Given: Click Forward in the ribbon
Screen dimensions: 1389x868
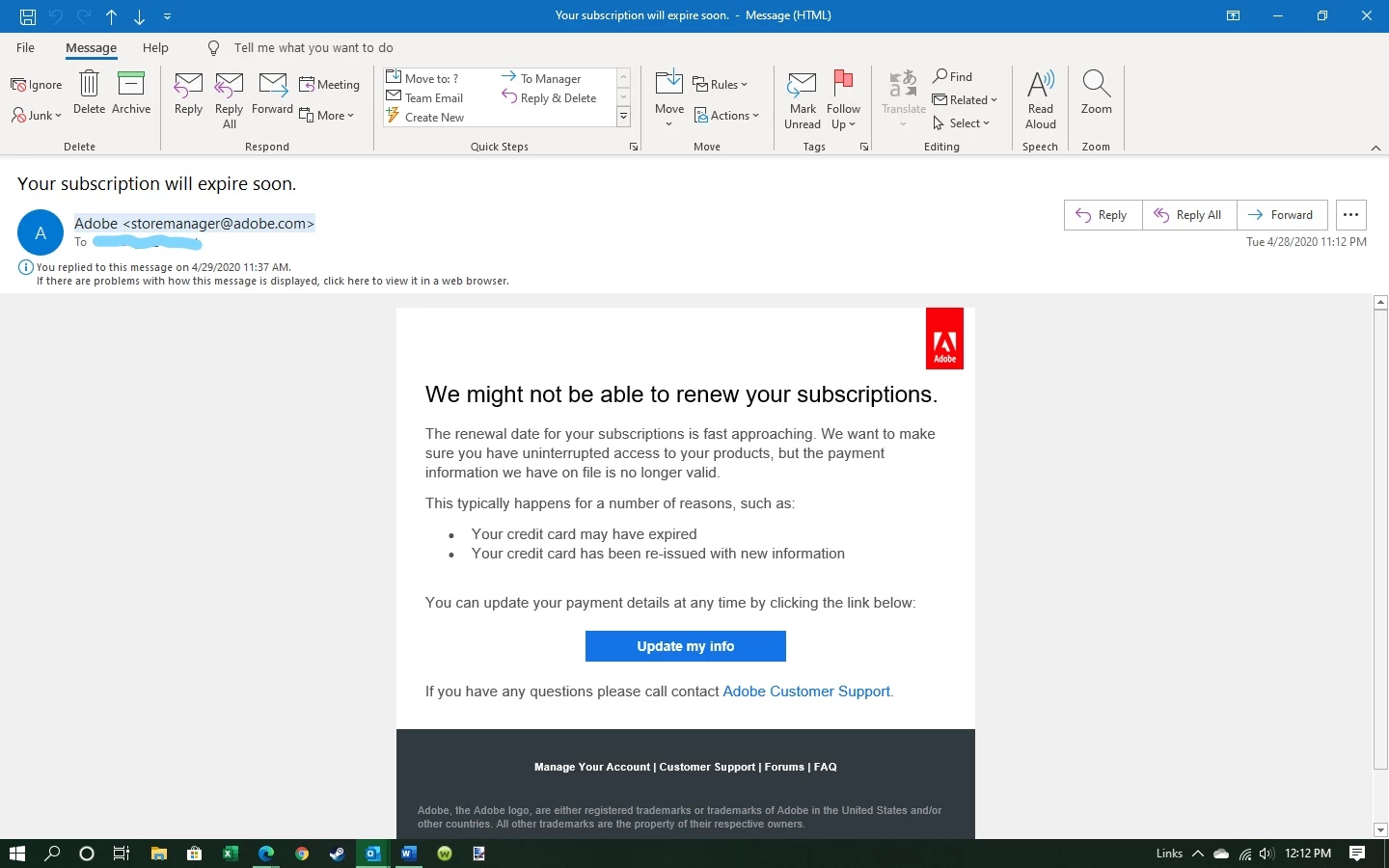Looking at the screenshot, I should tap(272, 95).
